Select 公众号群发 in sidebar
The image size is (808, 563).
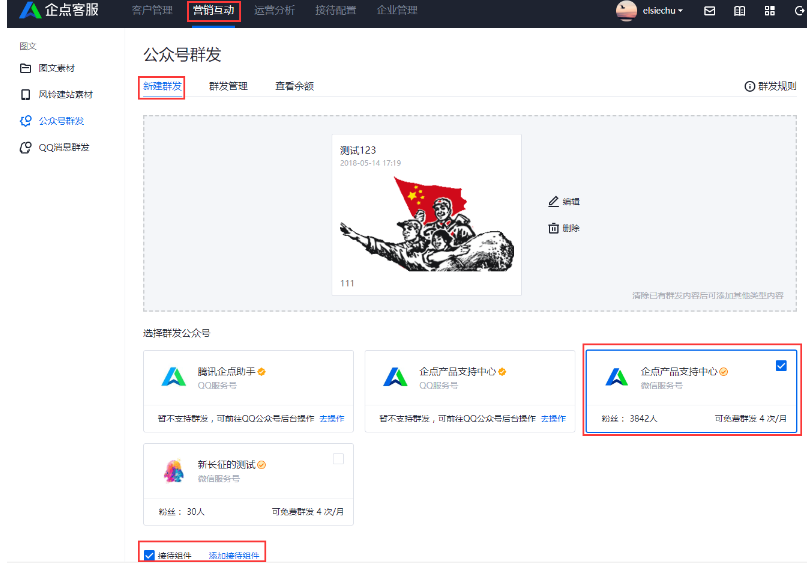coord(61,121)
